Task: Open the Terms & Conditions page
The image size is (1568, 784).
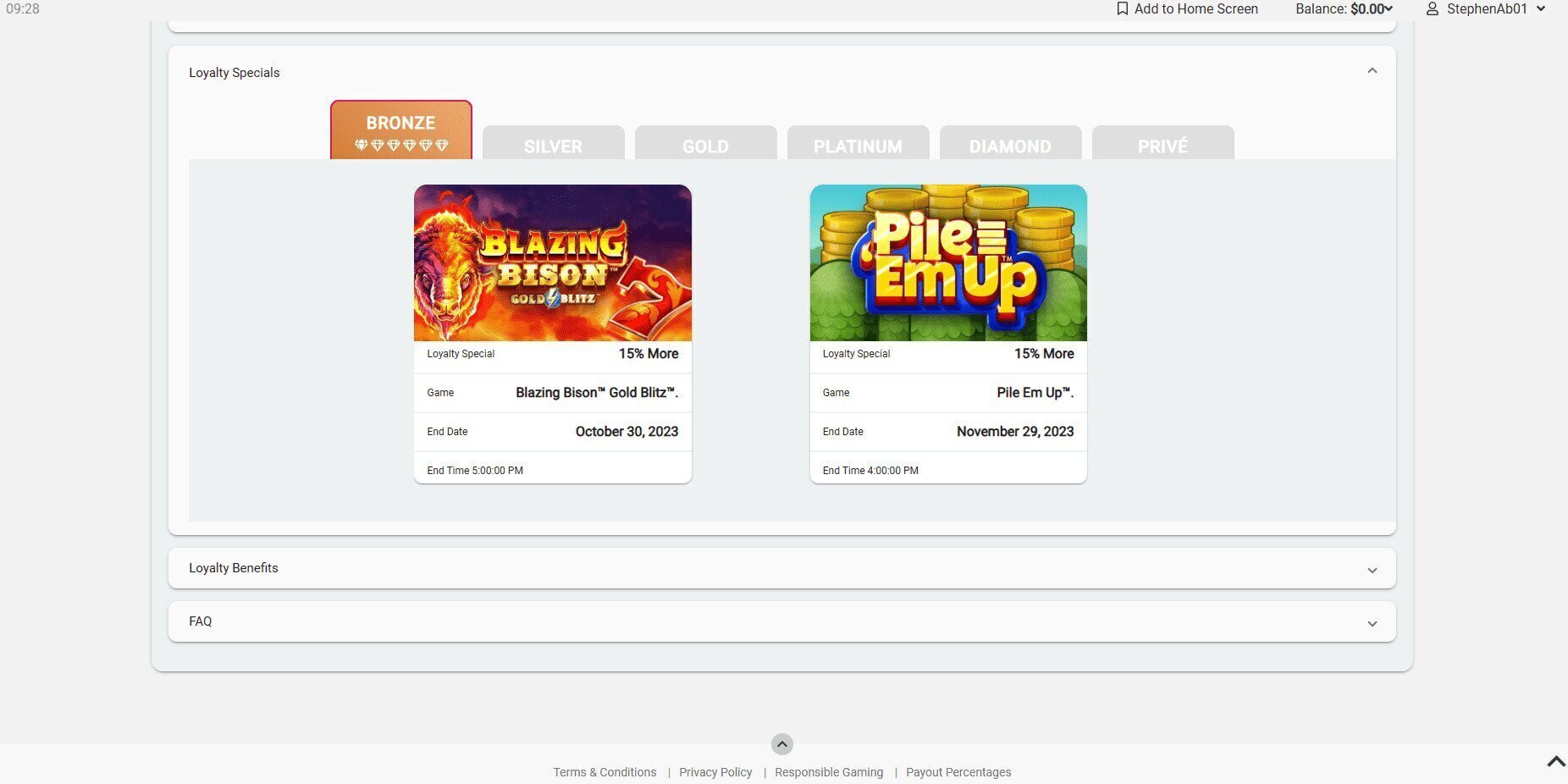Action: pyautogui.click(x=604, y=771)
